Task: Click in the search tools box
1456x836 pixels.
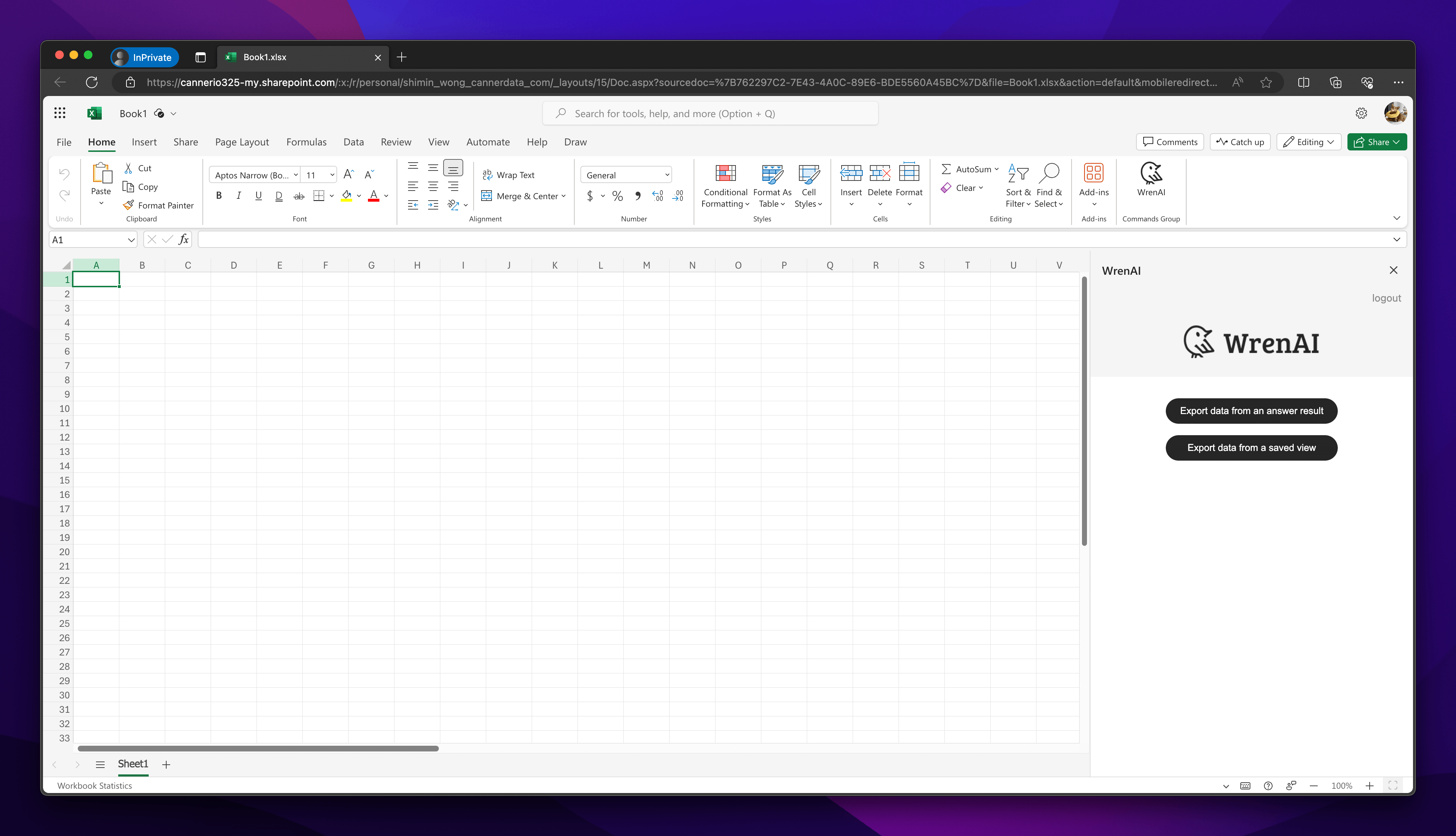Action: coord(710,113)
